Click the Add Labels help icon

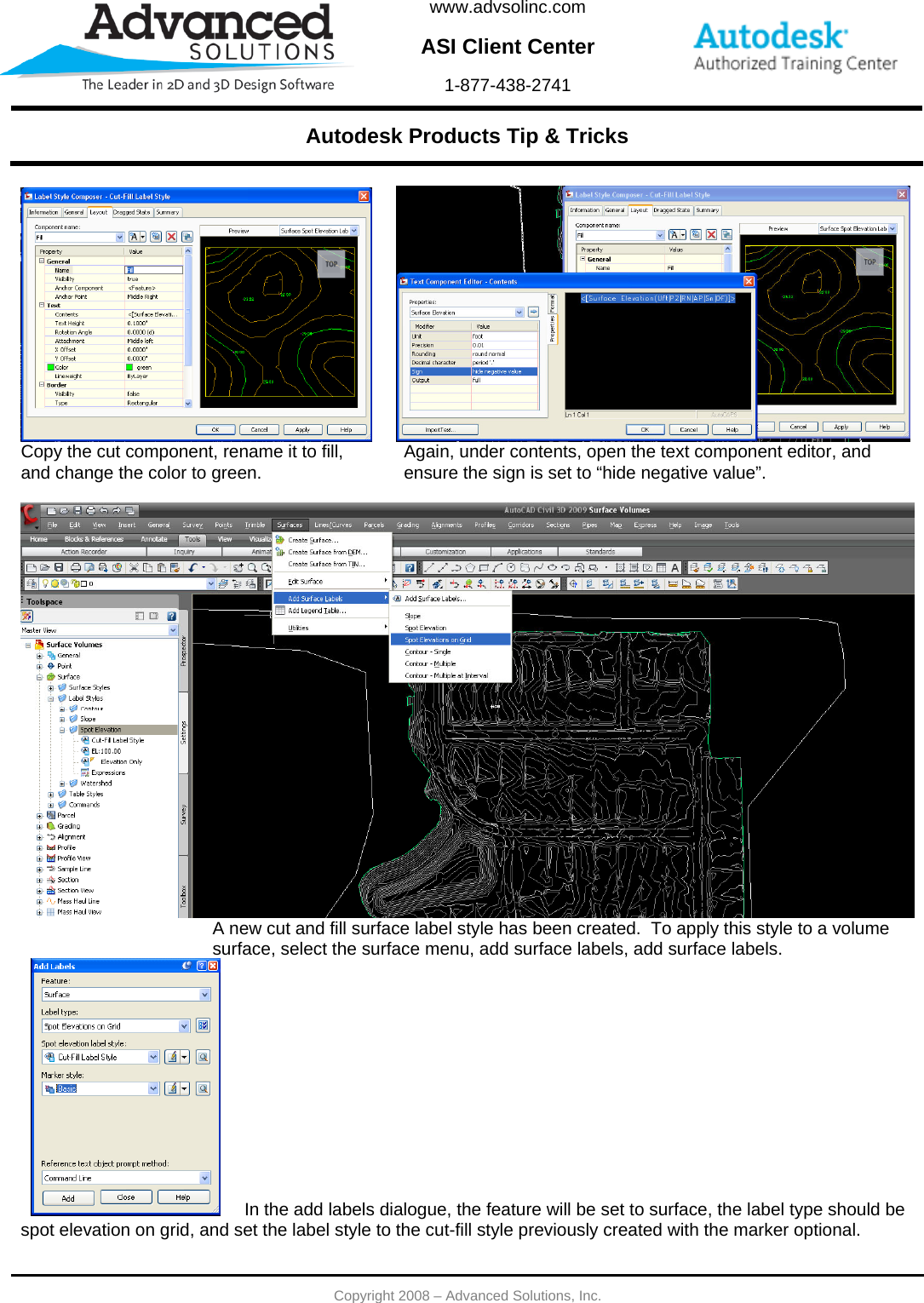pos(201,966)
